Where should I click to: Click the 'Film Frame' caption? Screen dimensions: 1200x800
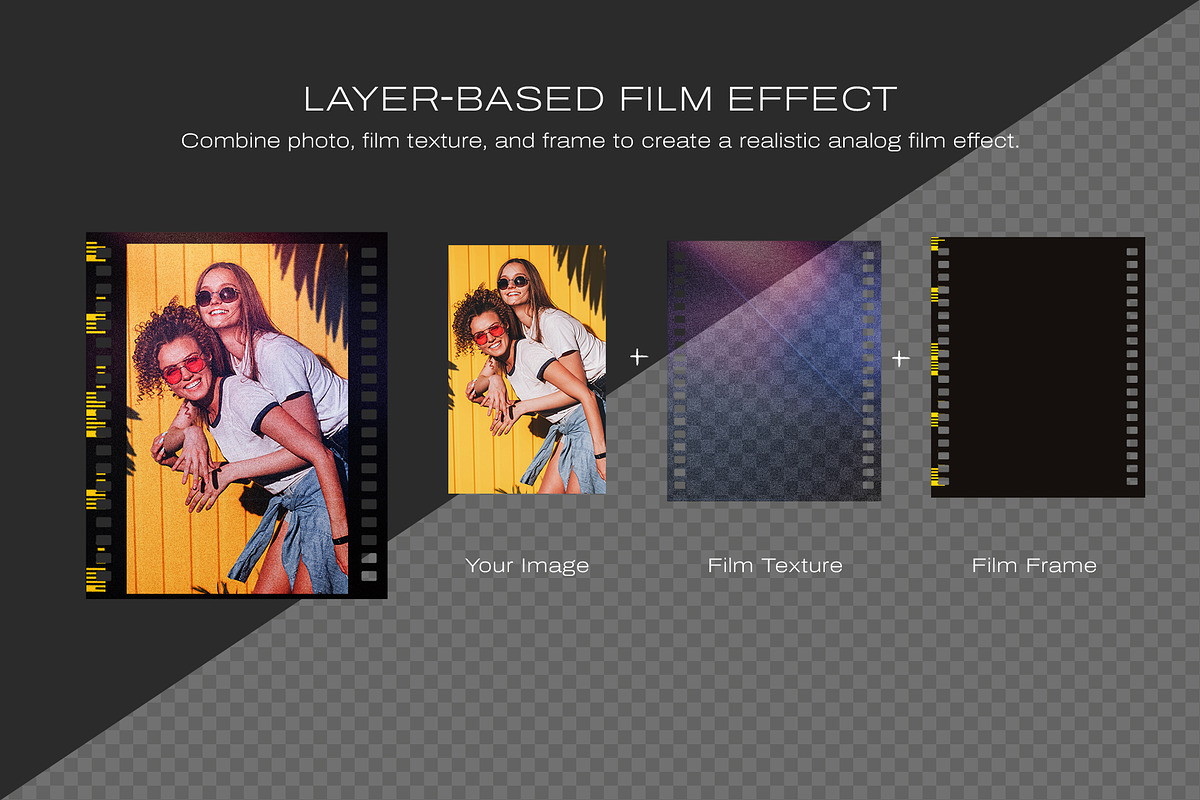click(x=1034, y=566)
